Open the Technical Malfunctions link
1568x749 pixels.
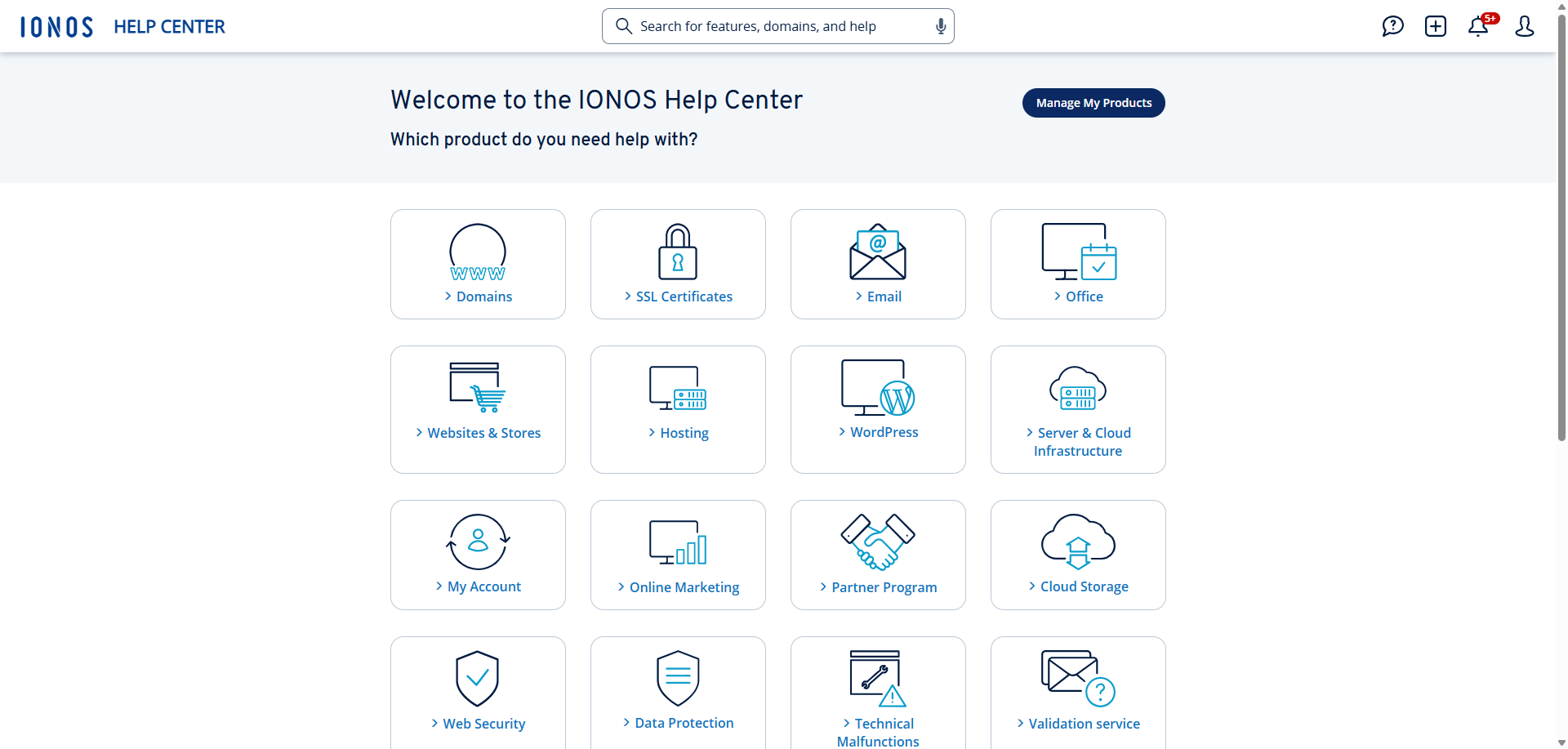pos(878,732)
